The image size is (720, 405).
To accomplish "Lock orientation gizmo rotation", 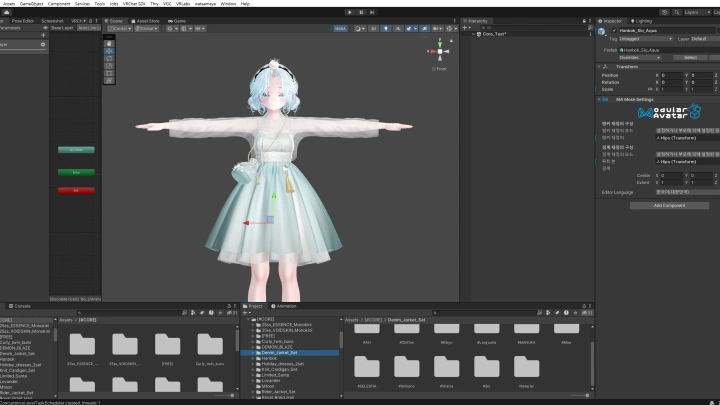I will click(x=451, y=41).
